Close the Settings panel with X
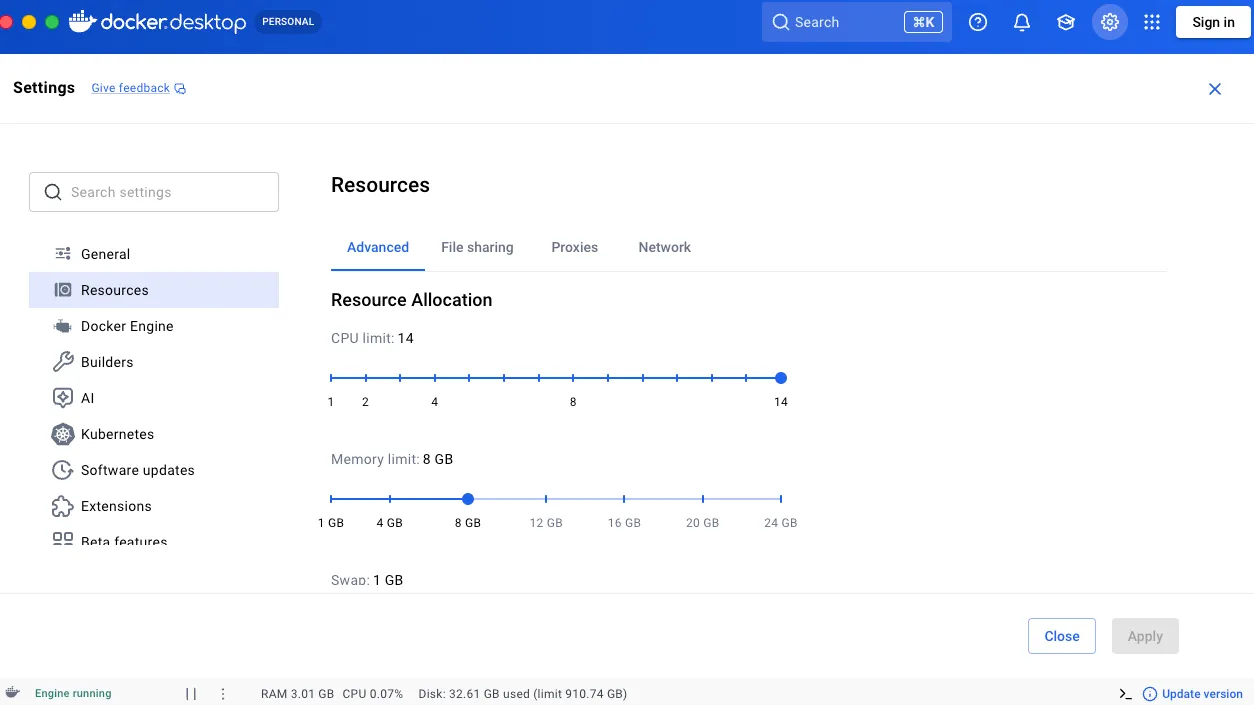The height and width of the screenshot is (705, 1254). pos(1215,89)
